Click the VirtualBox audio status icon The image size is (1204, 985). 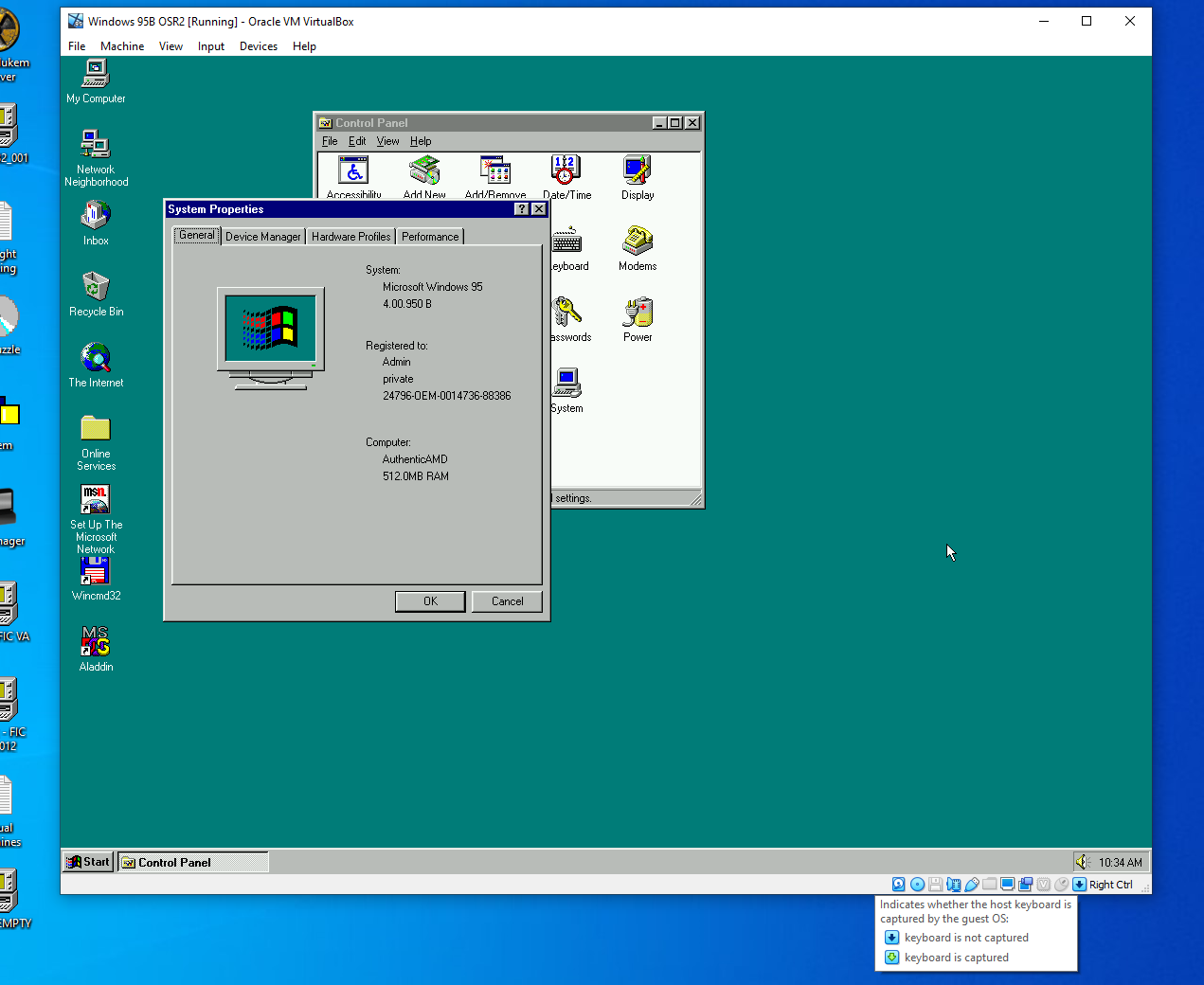click(x=954, y=884)
